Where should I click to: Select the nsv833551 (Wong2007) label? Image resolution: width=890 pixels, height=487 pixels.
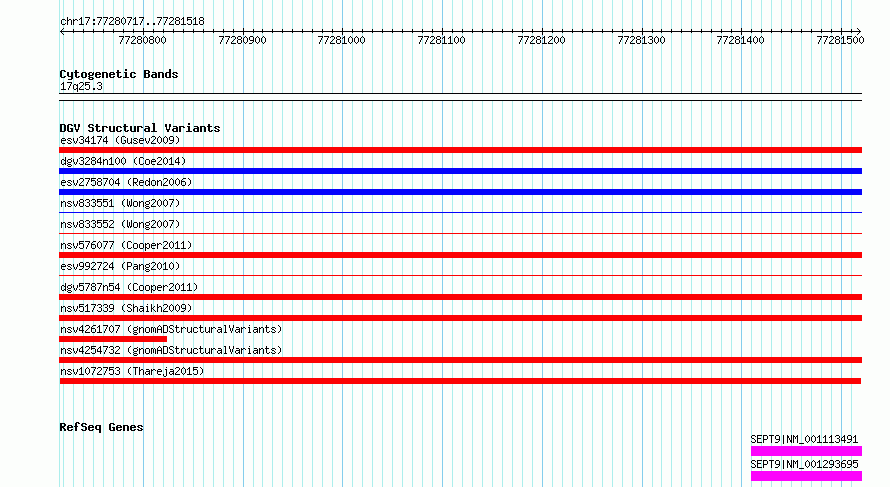[x=120, y=203]
